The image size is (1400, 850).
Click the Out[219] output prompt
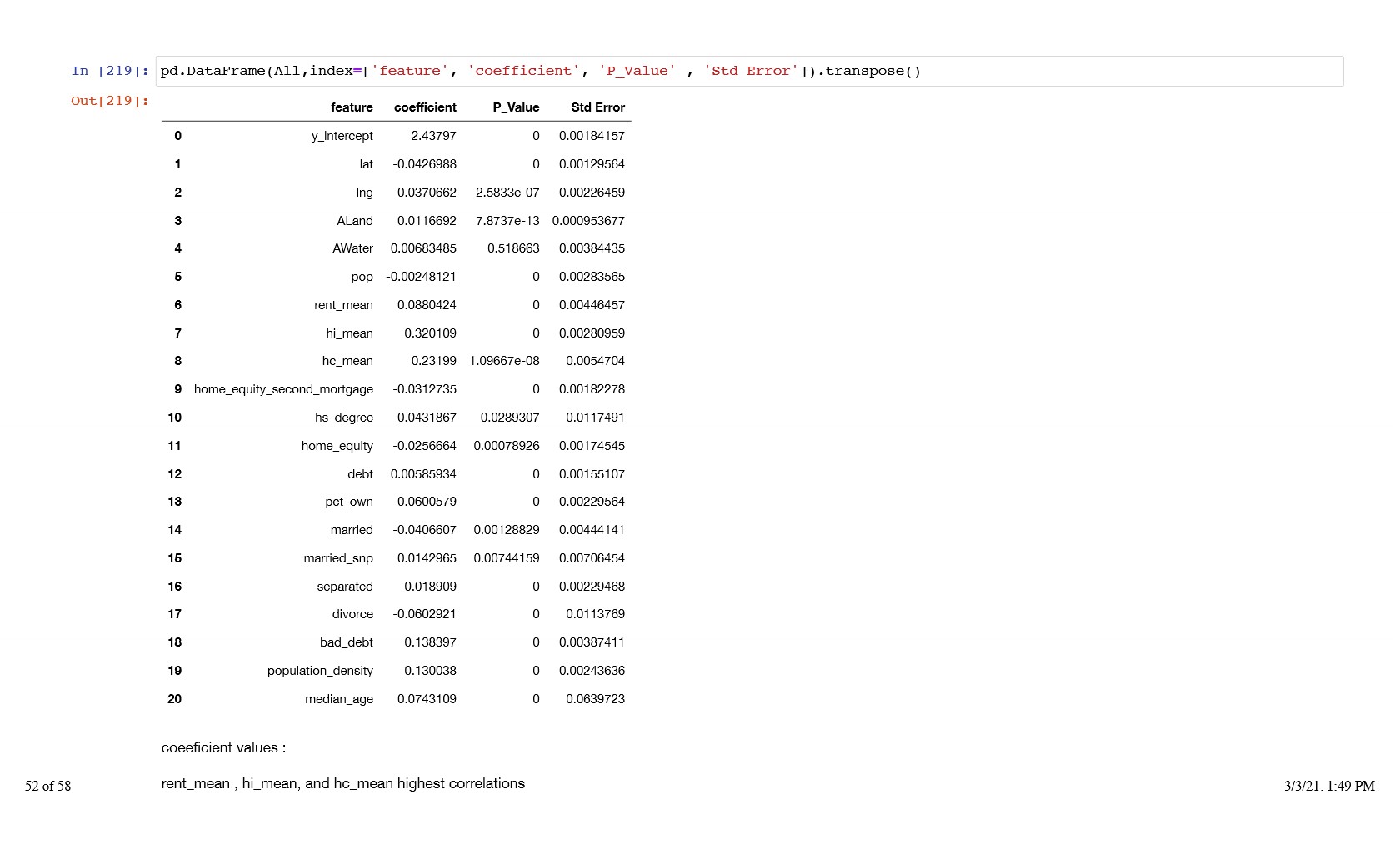point(109,101)
